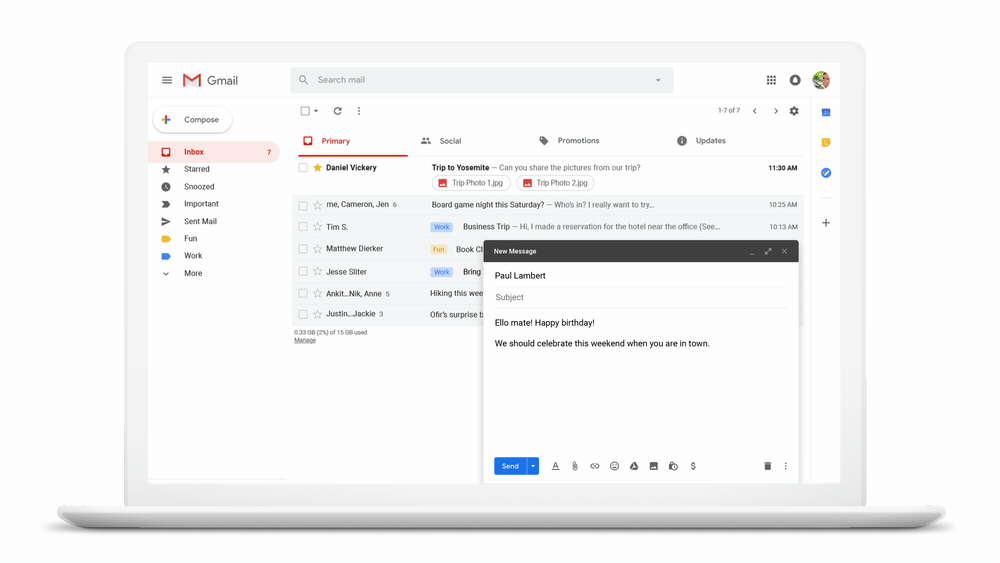Insert a link using the link icon
This screenshot has width=1000, height=563.
(594, 466)
